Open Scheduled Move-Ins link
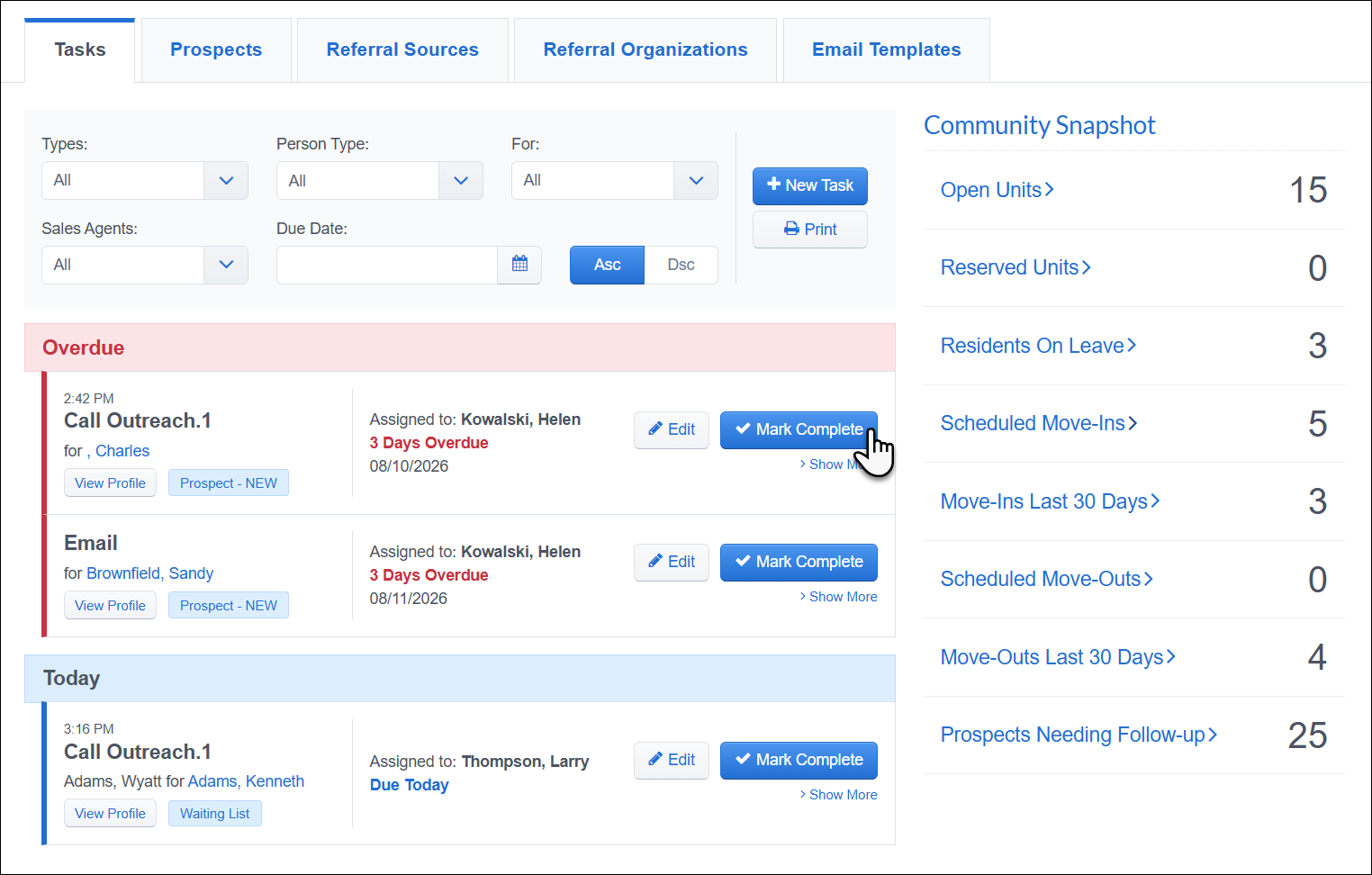1372x875 pixels. (1039, 423)
